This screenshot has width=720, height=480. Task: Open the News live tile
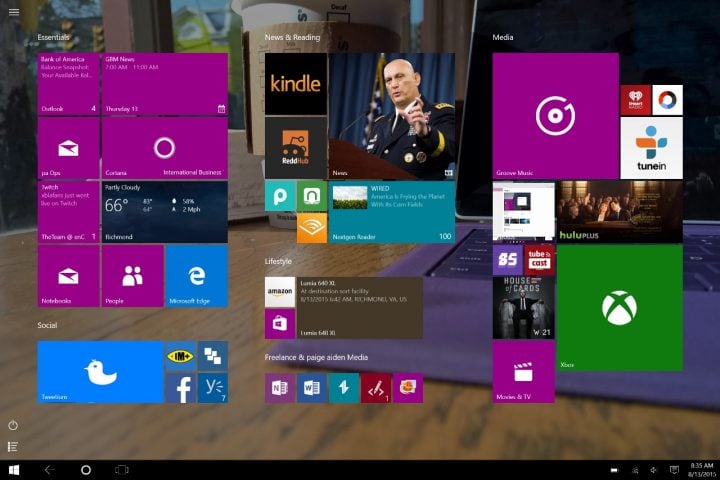392,116
